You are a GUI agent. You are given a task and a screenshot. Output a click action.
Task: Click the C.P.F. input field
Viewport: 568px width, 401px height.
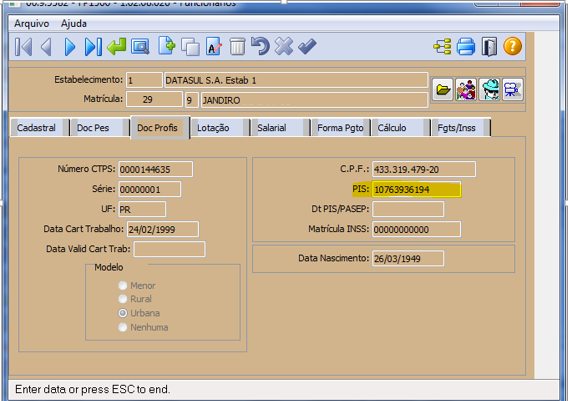click(424, 169)
